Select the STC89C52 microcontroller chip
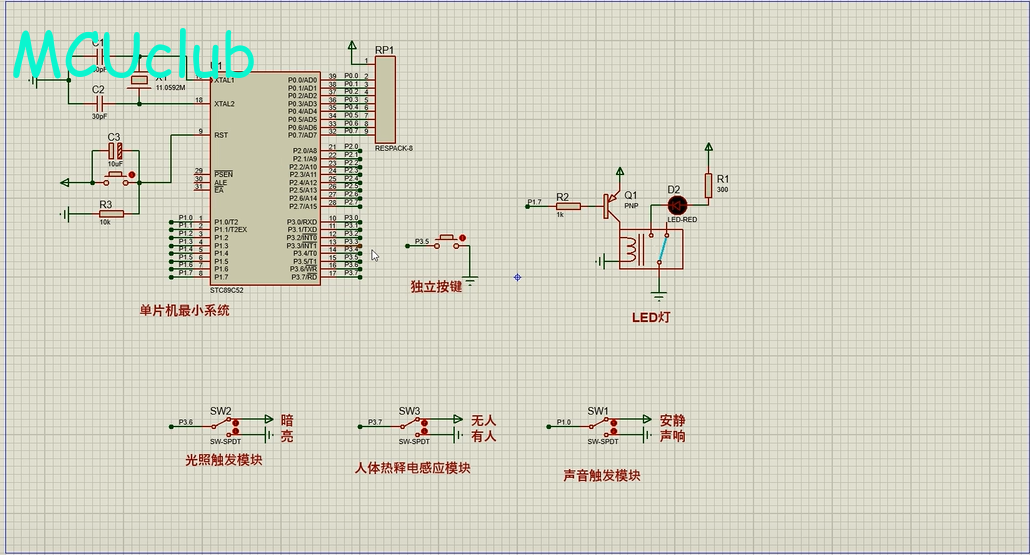The width and height of the screenshot is (1030, 555). pyautogui.click(x=265, y=178)
